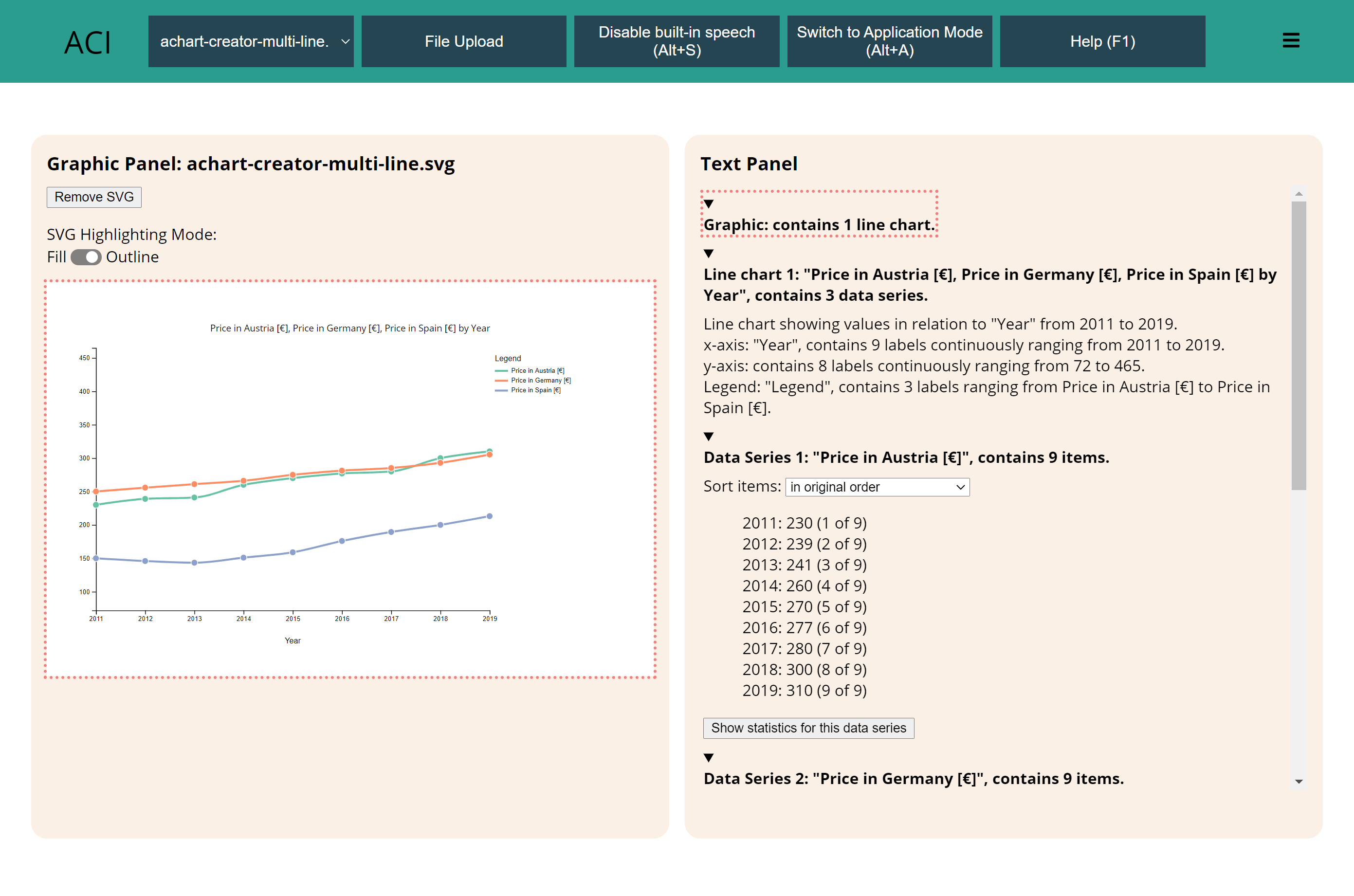Collapse the Graphic contains 1 line chart section
Screen dimensions: 1354x896
[x=709, y=204]
